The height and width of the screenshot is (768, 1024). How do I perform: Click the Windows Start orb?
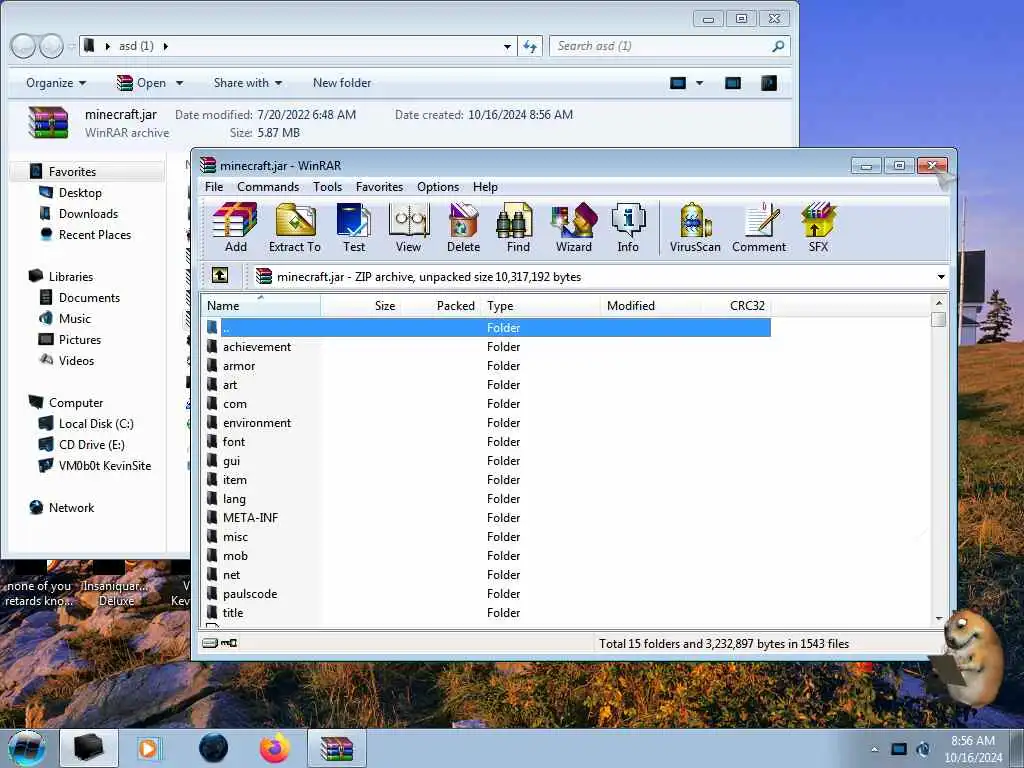pyautogui.click(x=26, y=748)
